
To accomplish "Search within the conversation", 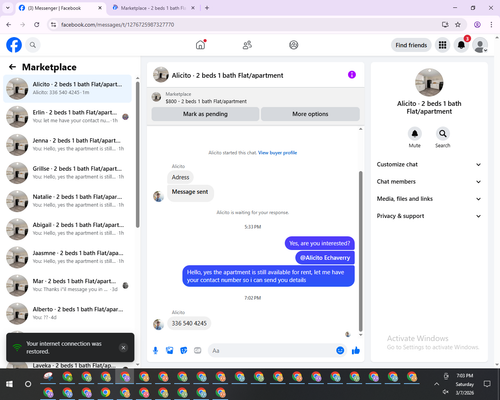I will 443,134.
